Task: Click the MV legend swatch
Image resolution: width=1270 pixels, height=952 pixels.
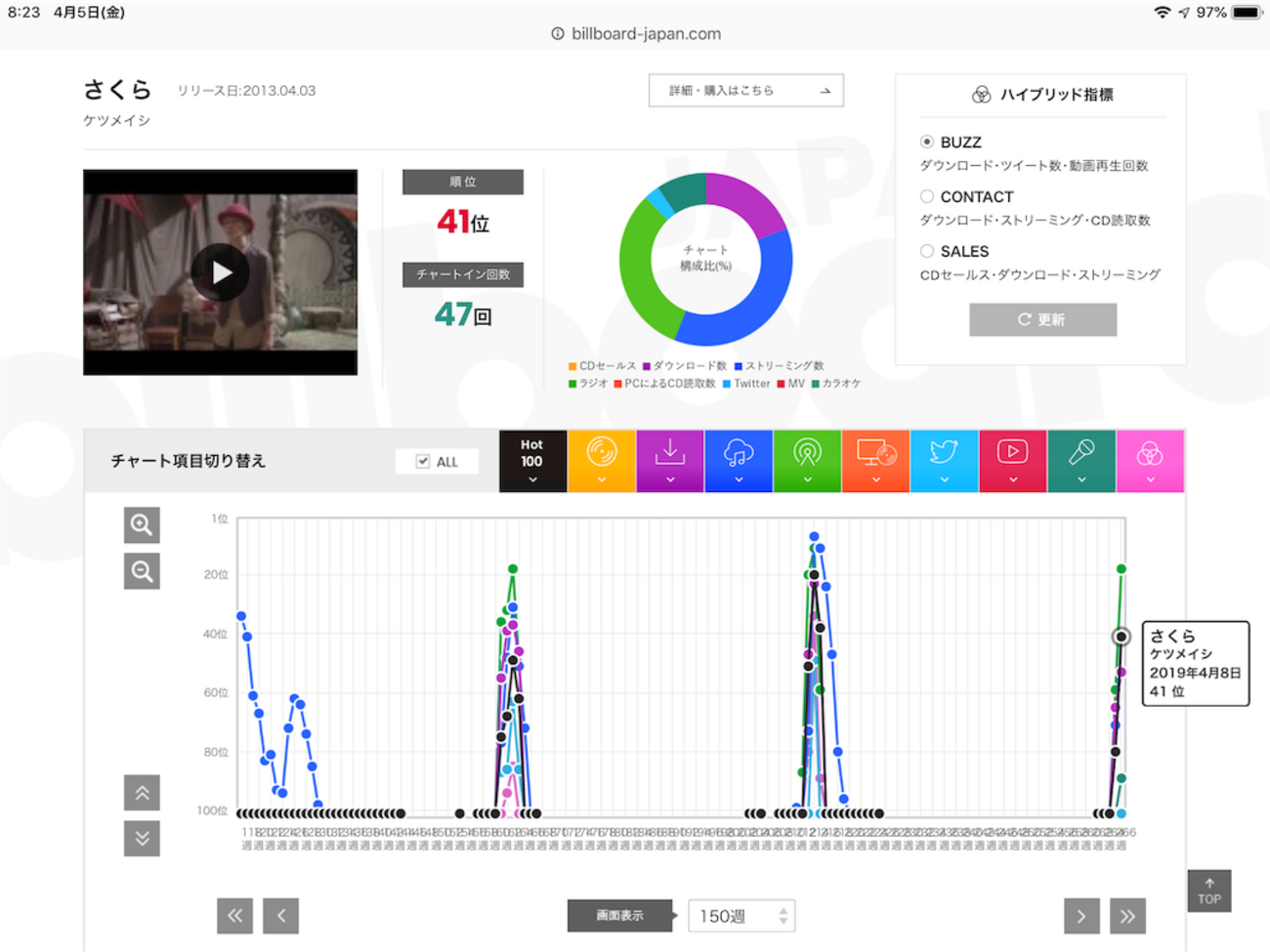Action: pyautogui.click(x=782, y=384)
